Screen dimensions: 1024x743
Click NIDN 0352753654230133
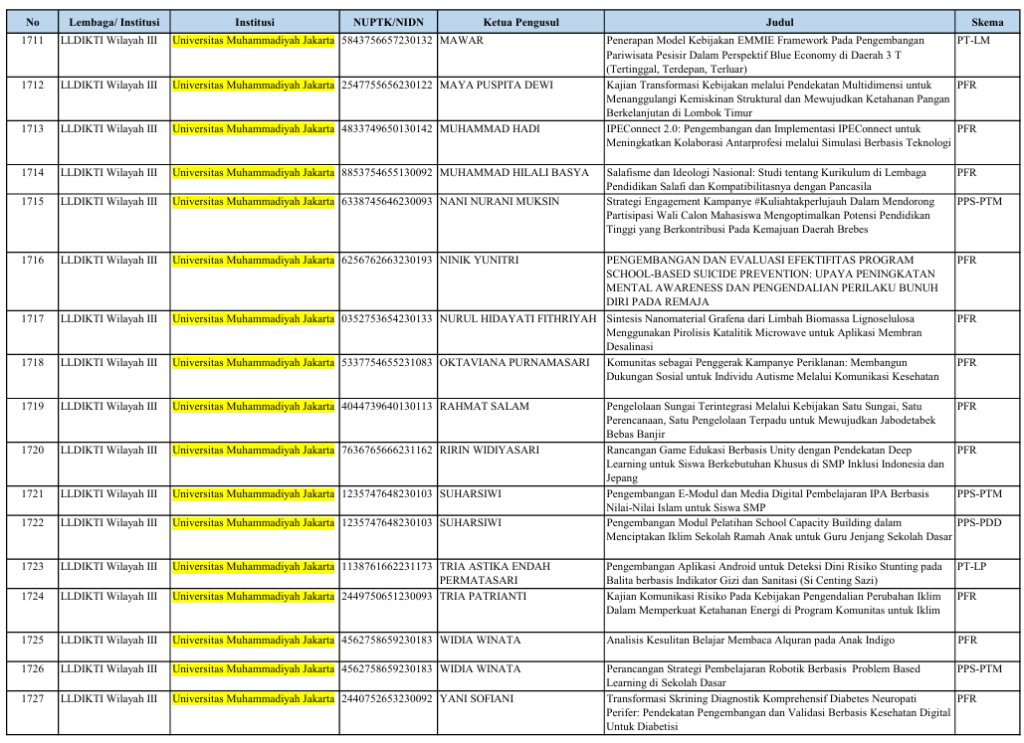click(x=387, y=319)
